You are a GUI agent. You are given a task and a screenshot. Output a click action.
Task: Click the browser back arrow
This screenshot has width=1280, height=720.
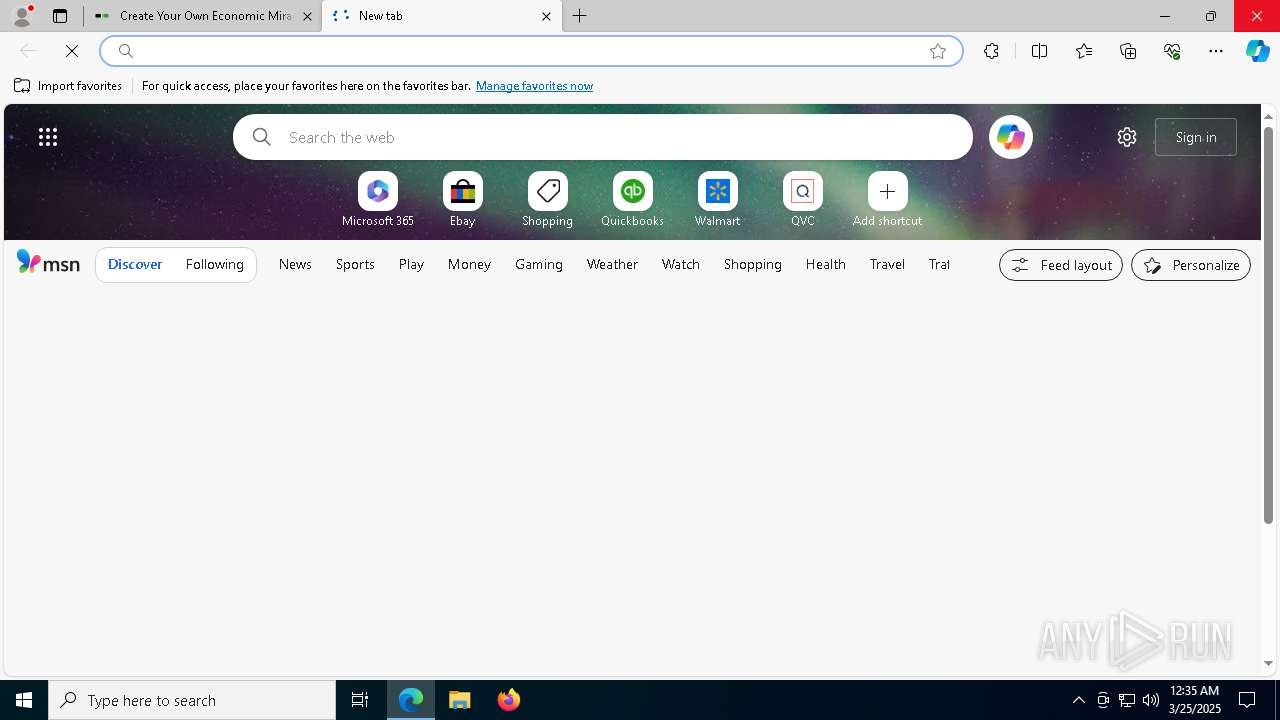(28, 51)
